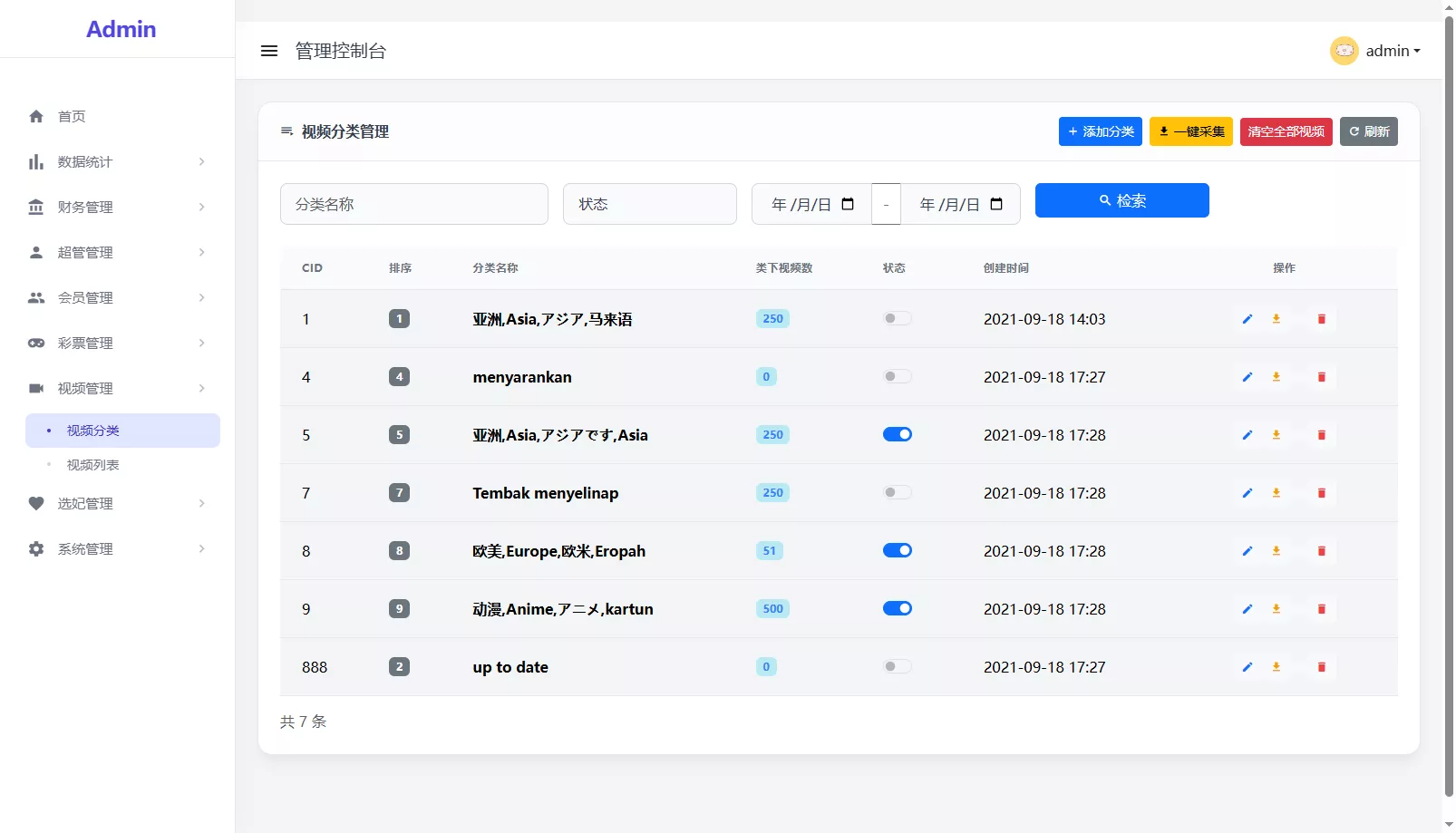Delete the up to date category
Viewport: 1456px width, 833px height.
click(1321, 667)
